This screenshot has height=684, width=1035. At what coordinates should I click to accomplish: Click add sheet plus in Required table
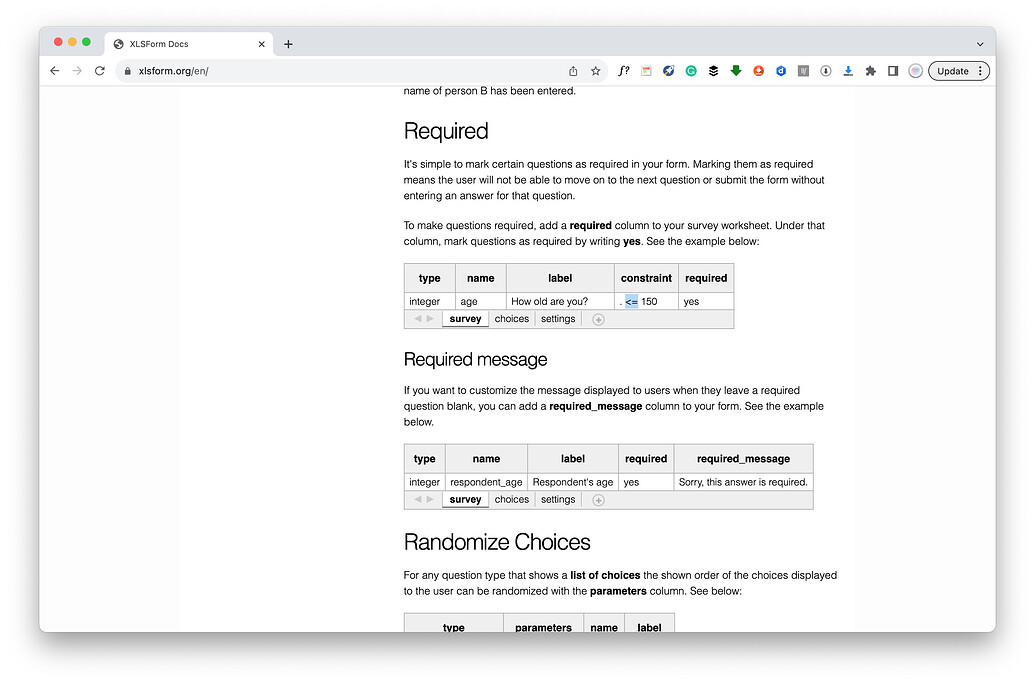pyautogui.click(x=598, y=320)
